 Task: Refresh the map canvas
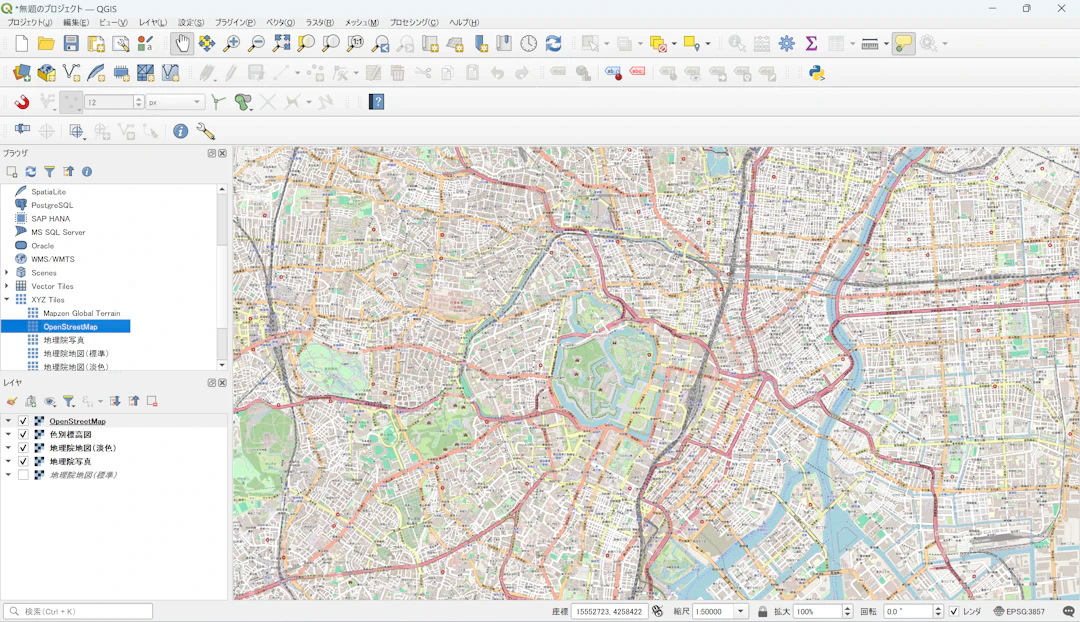point(553,43)
